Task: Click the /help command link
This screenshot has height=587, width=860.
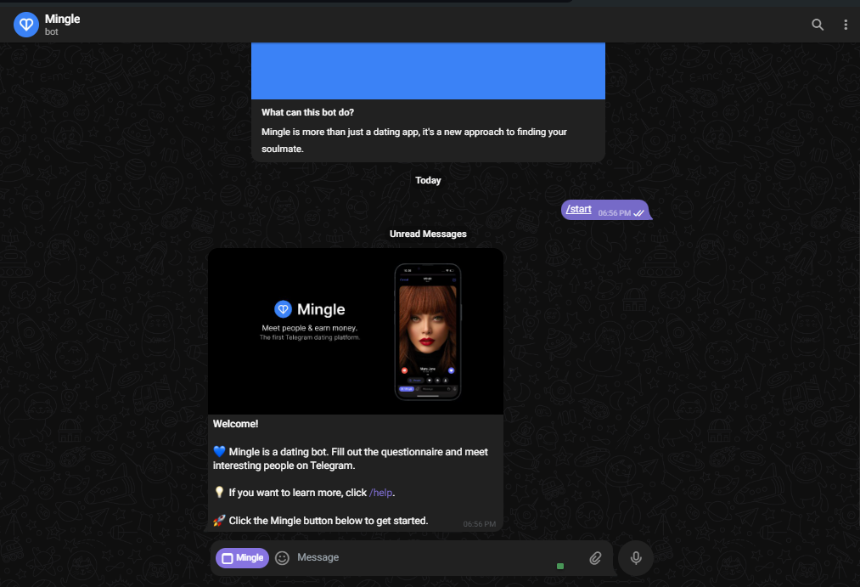Action: pyautogui.click(x=381, y=493)
